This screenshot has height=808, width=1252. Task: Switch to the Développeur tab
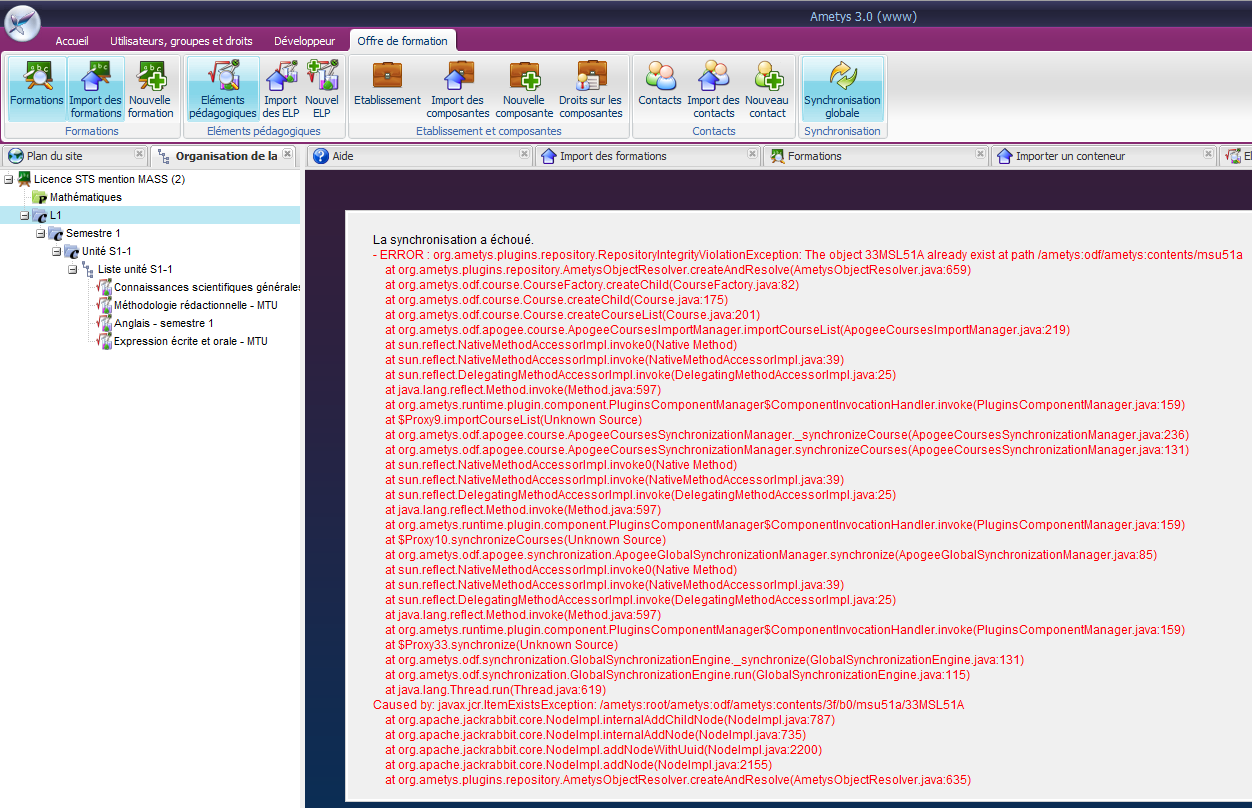click(x=305, y=41)
